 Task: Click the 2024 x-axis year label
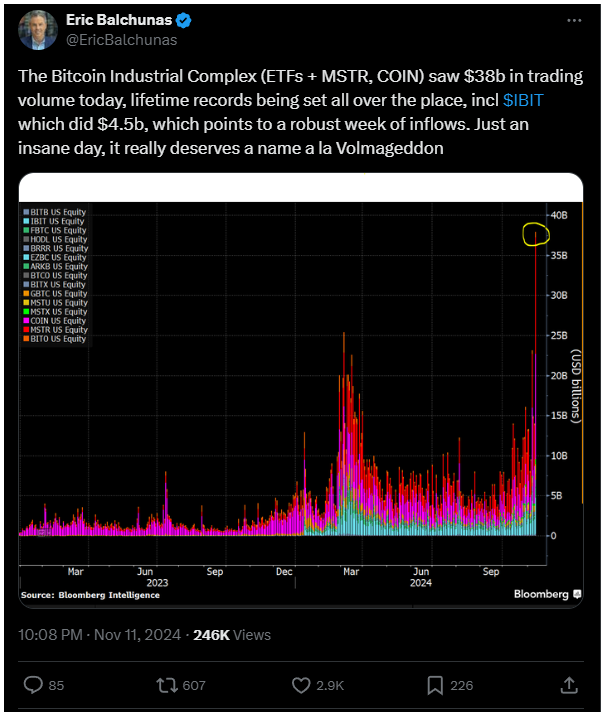[421, 583]
